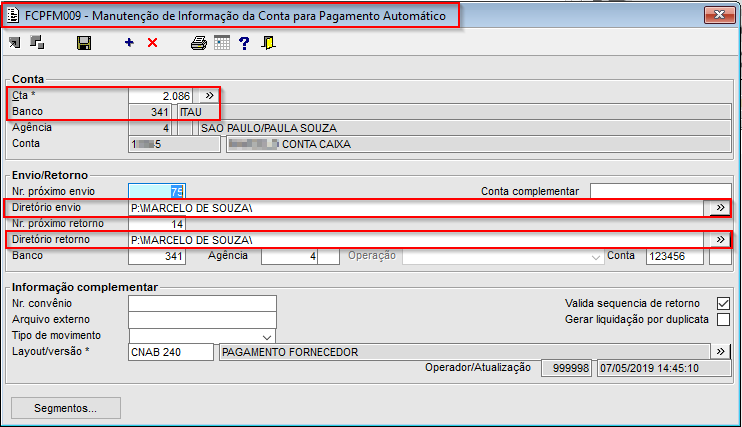Click the Diretório retorno path field
742x427 pixels.
pos(415,240)
